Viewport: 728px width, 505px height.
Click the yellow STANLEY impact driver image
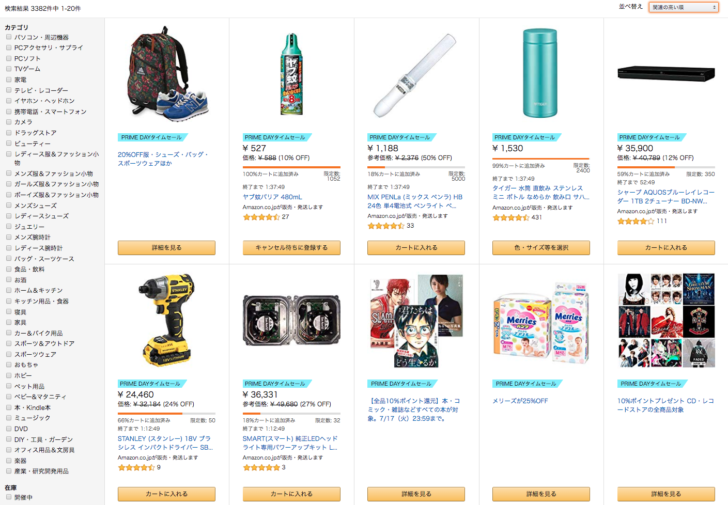pyautogui.click(x=166, y=319)
